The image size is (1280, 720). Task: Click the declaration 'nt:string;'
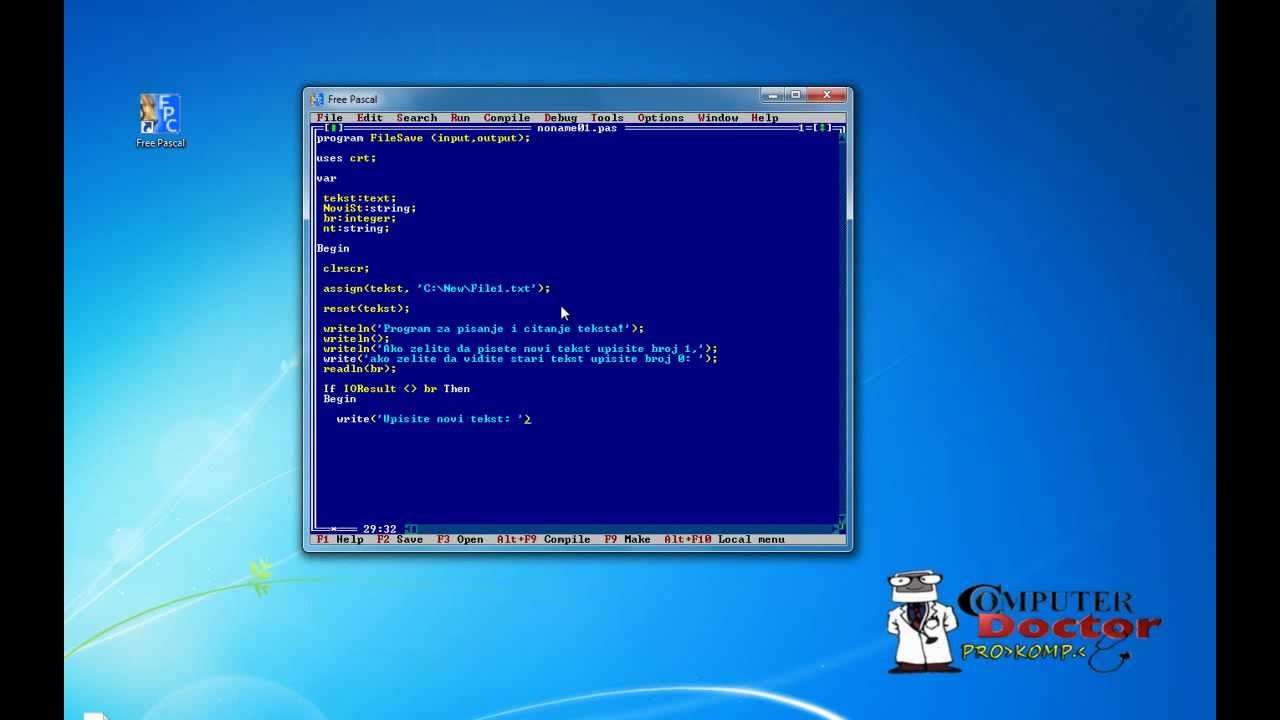(x=356, y=228)
